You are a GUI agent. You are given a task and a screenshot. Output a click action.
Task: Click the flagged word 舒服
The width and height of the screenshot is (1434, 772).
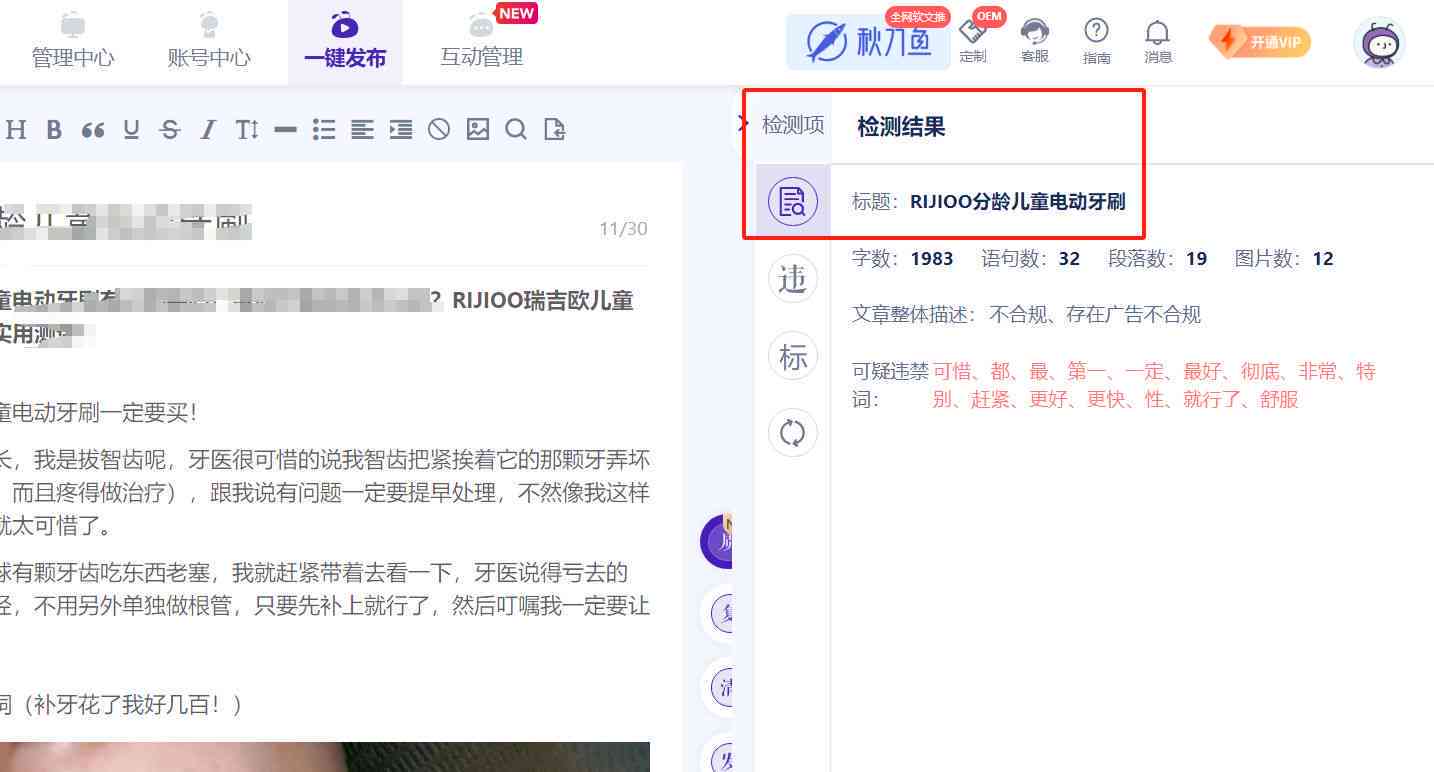tap(1280, 400)
